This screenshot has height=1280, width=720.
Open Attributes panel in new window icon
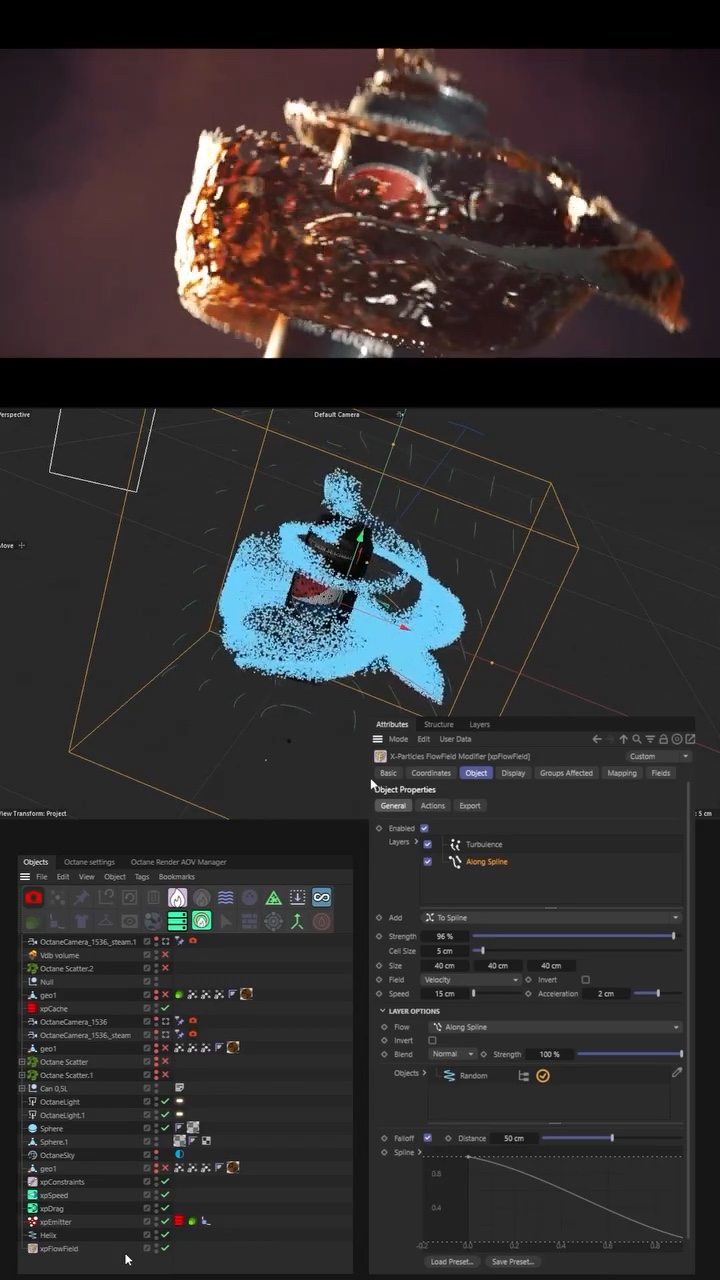pyautogui.click(x=690, y=739)
